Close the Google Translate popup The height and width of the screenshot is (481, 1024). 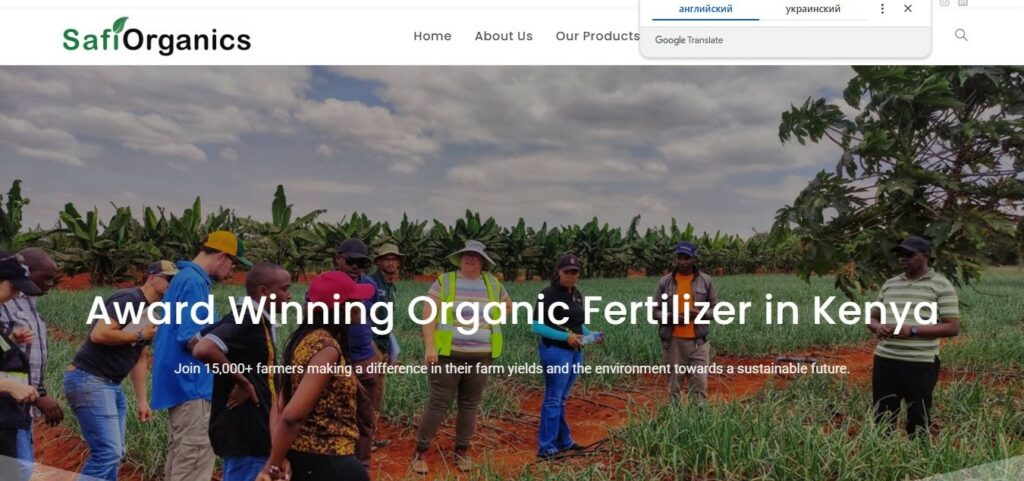(908, 8)
